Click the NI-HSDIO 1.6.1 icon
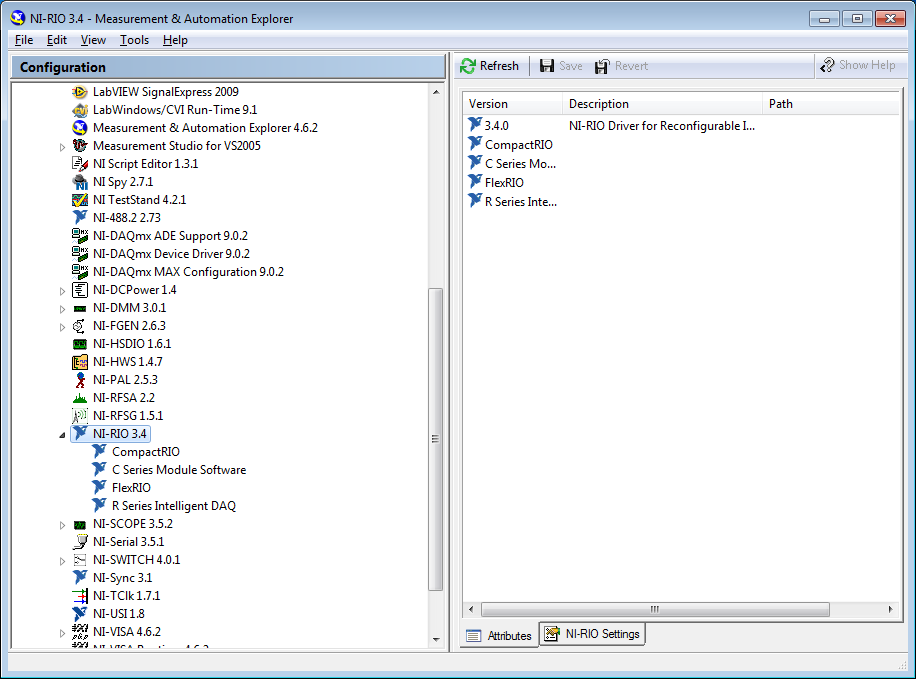Screen dimensions: 916x679 (79, 344)
